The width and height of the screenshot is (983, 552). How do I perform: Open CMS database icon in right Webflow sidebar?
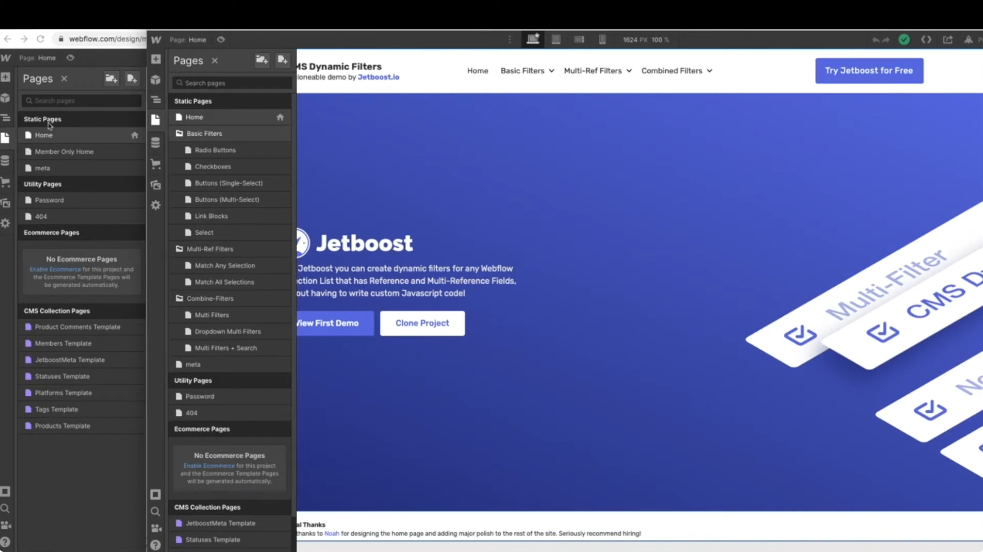coord(155,143)
